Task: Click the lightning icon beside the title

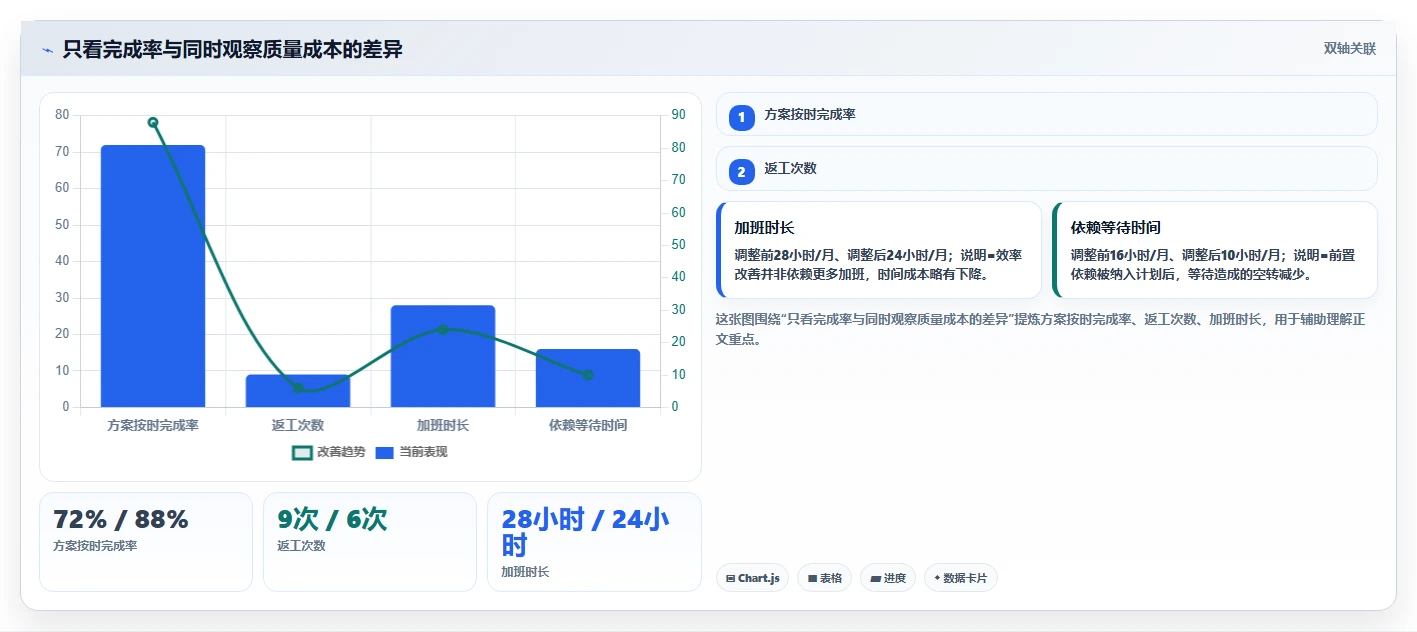Action: (47, 49)
